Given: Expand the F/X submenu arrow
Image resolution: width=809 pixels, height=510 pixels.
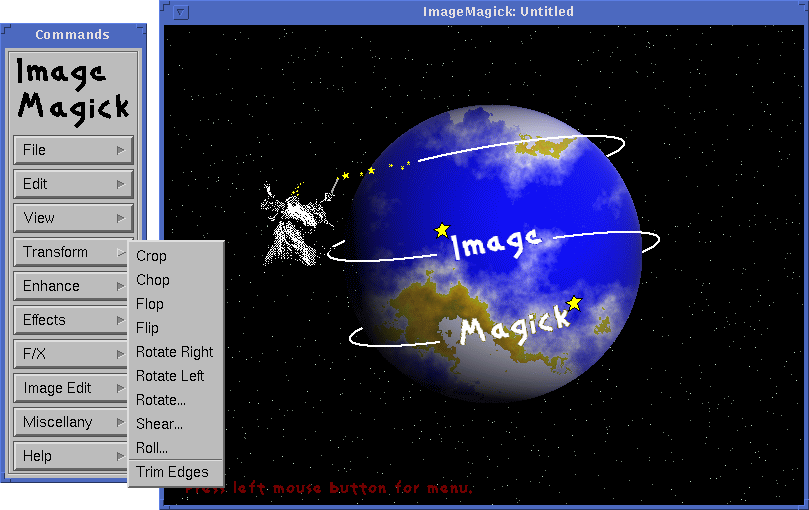Looking at the screenshot, I should pyautogui.click(x=121, y=354).
